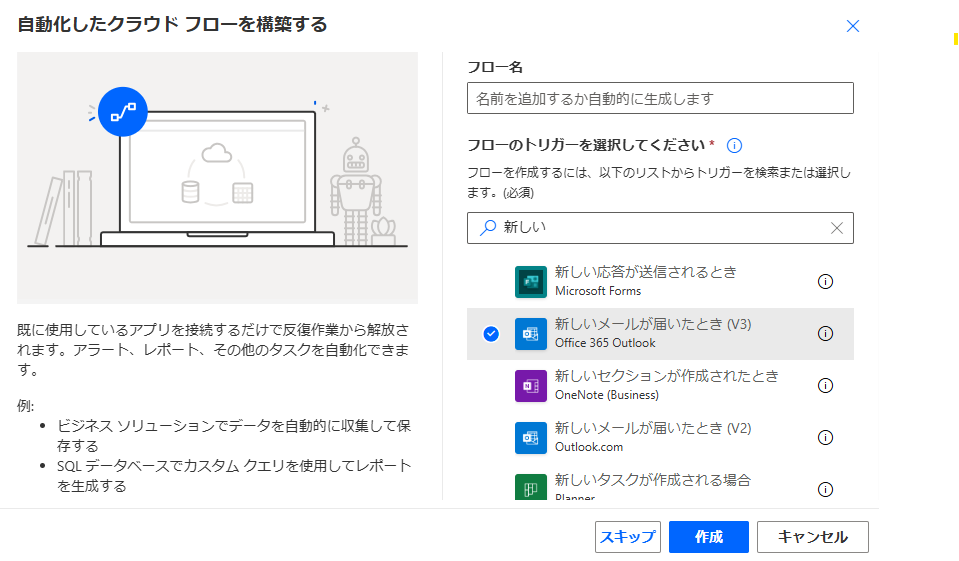Click the trigger search box containing 新しい
959x561 pixels.
point(661,228)
